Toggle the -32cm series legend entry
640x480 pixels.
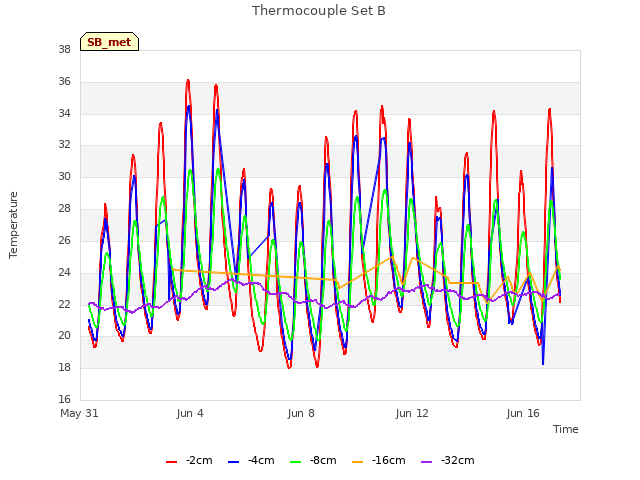click(x=447, y=460)
